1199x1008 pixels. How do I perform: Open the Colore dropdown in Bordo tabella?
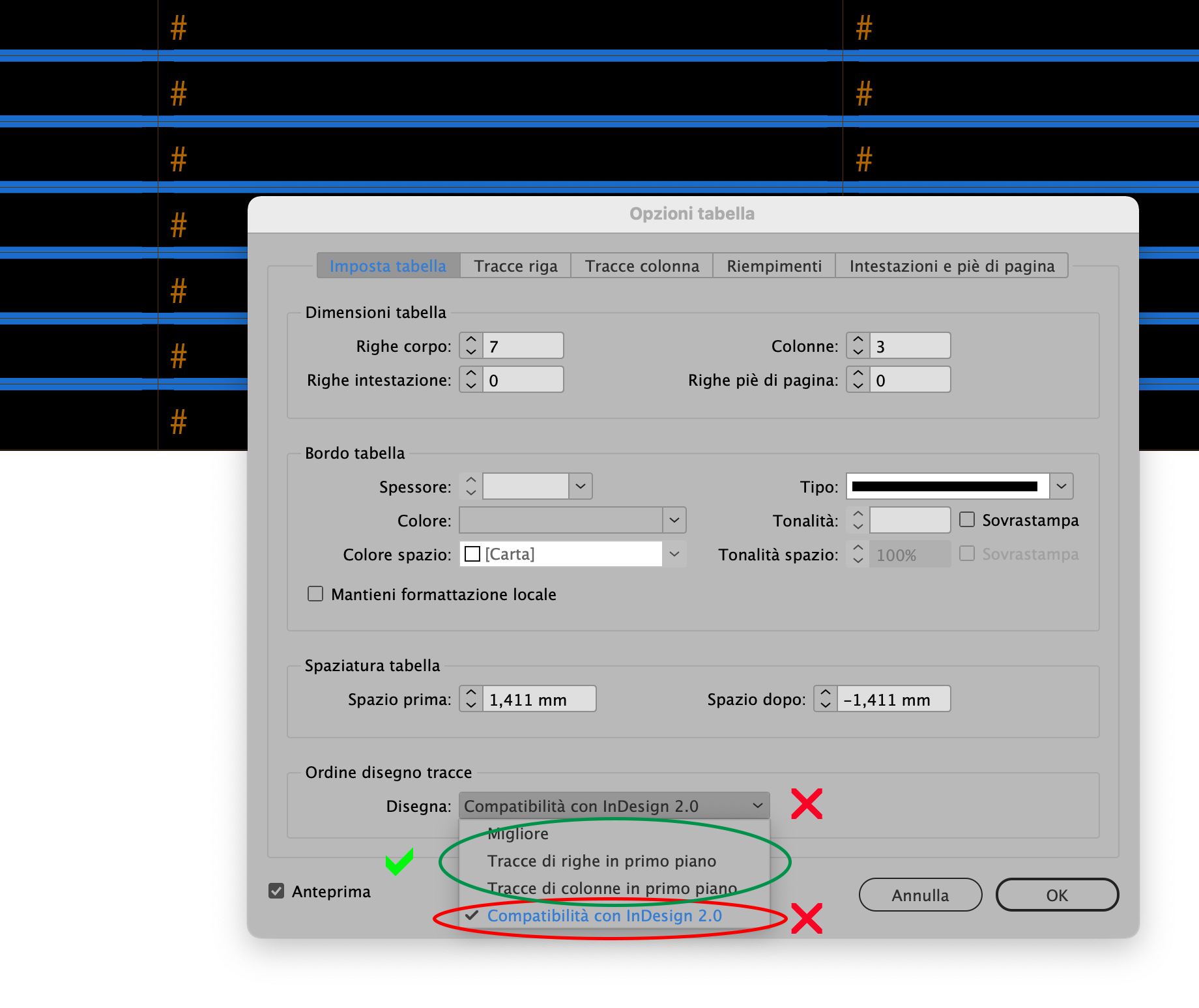tap(674, 520)
